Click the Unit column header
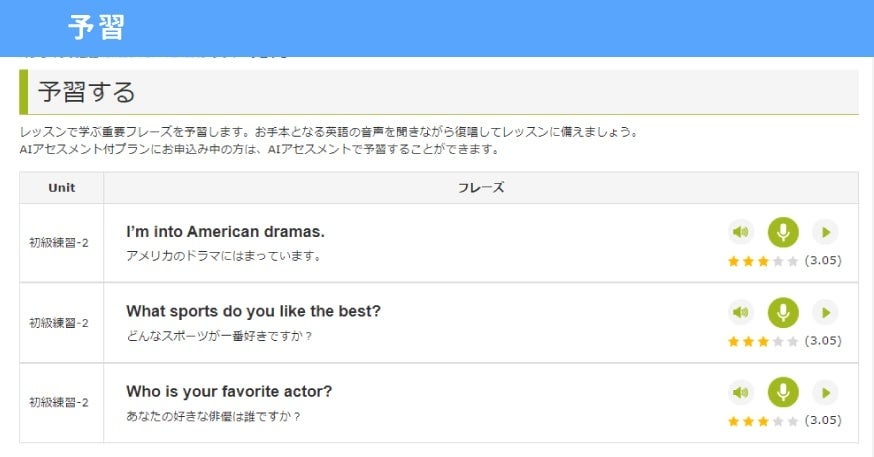The image size is (874, 457). (61, 188)
